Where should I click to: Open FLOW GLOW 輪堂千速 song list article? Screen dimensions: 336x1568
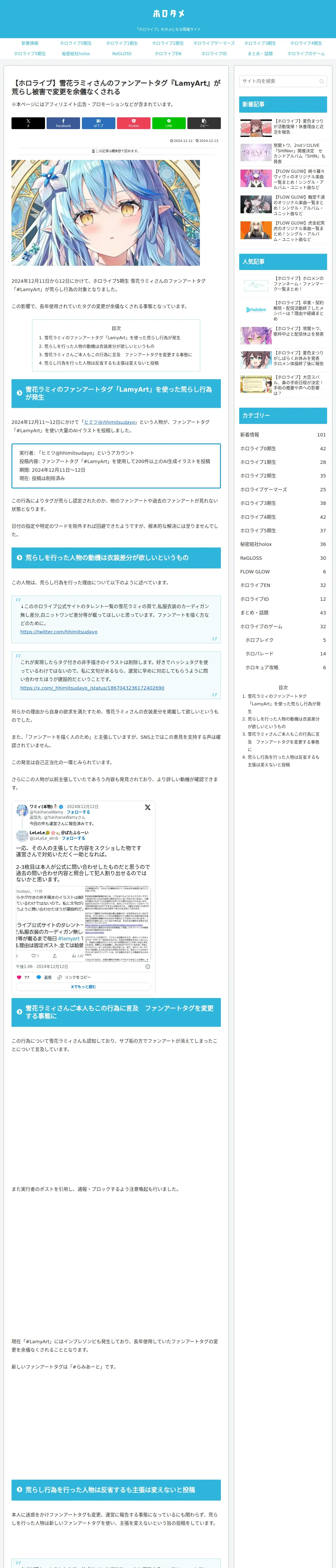click(283, 205)
